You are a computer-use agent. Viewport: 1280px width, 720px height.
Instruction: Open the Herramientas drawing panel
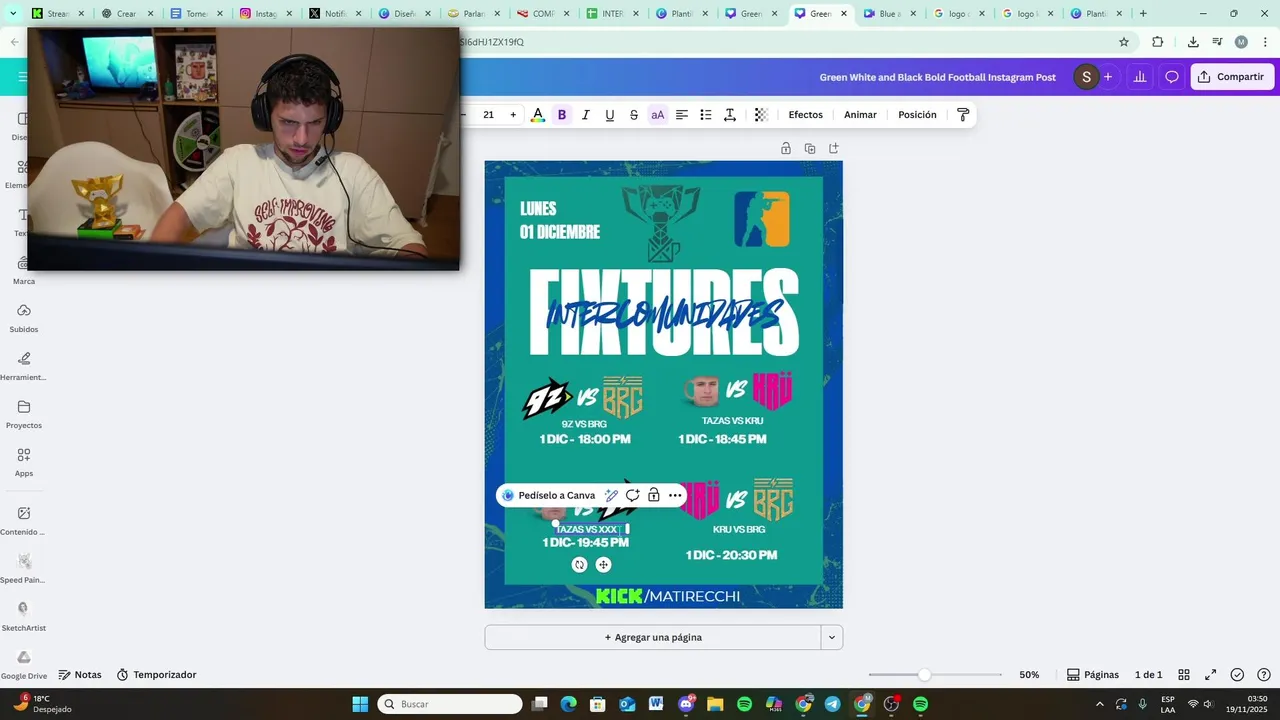pyautogui.click(x=24, y=365)
